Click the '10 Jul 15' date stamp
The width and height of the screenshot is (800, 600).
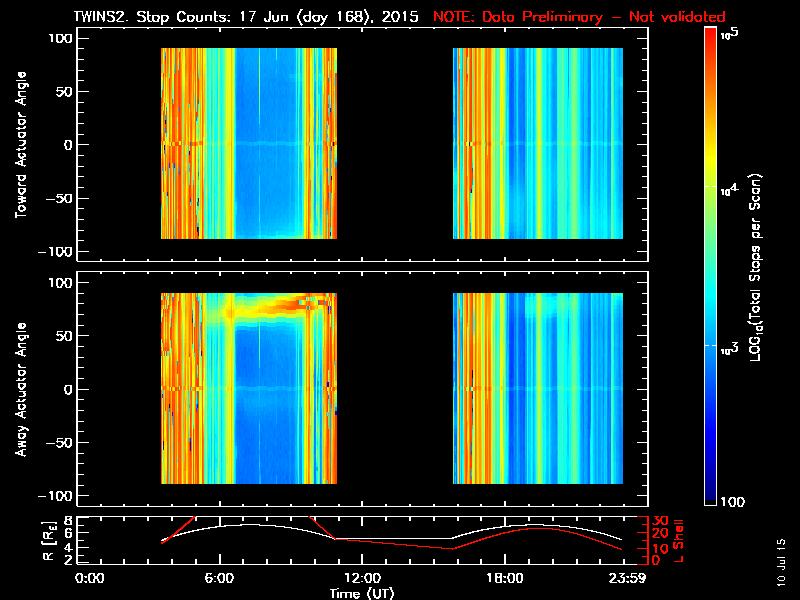pyautogui.click(x=781, y=562)
